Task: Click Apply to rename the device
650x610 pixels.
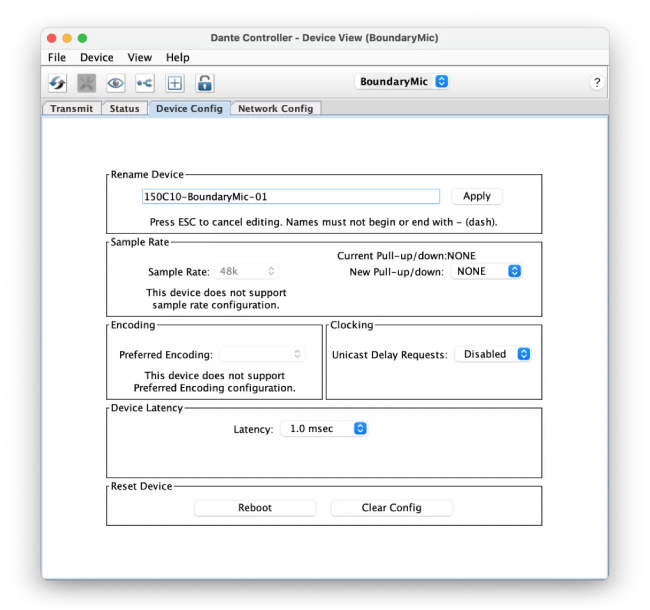Action: point(477,197)
